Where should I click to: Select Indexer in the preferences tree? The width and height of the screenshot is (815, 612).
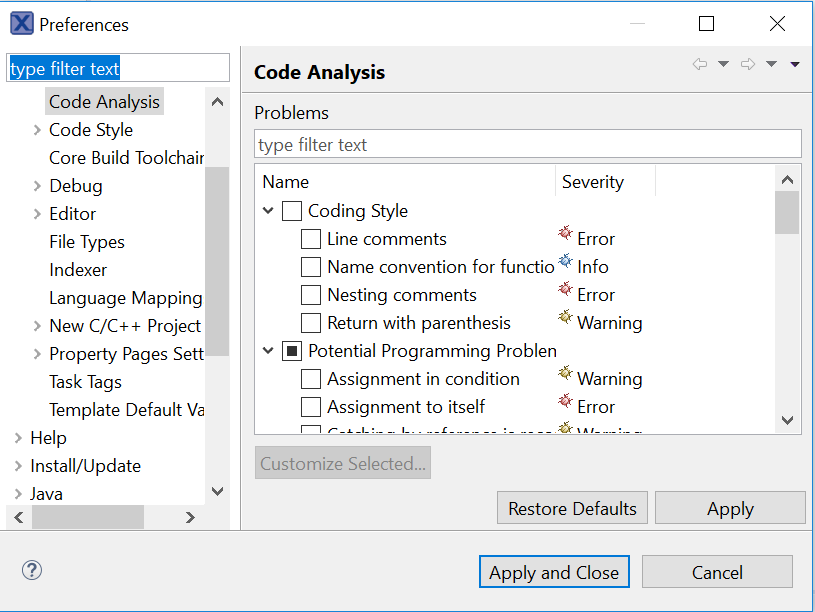click(78, 270)
